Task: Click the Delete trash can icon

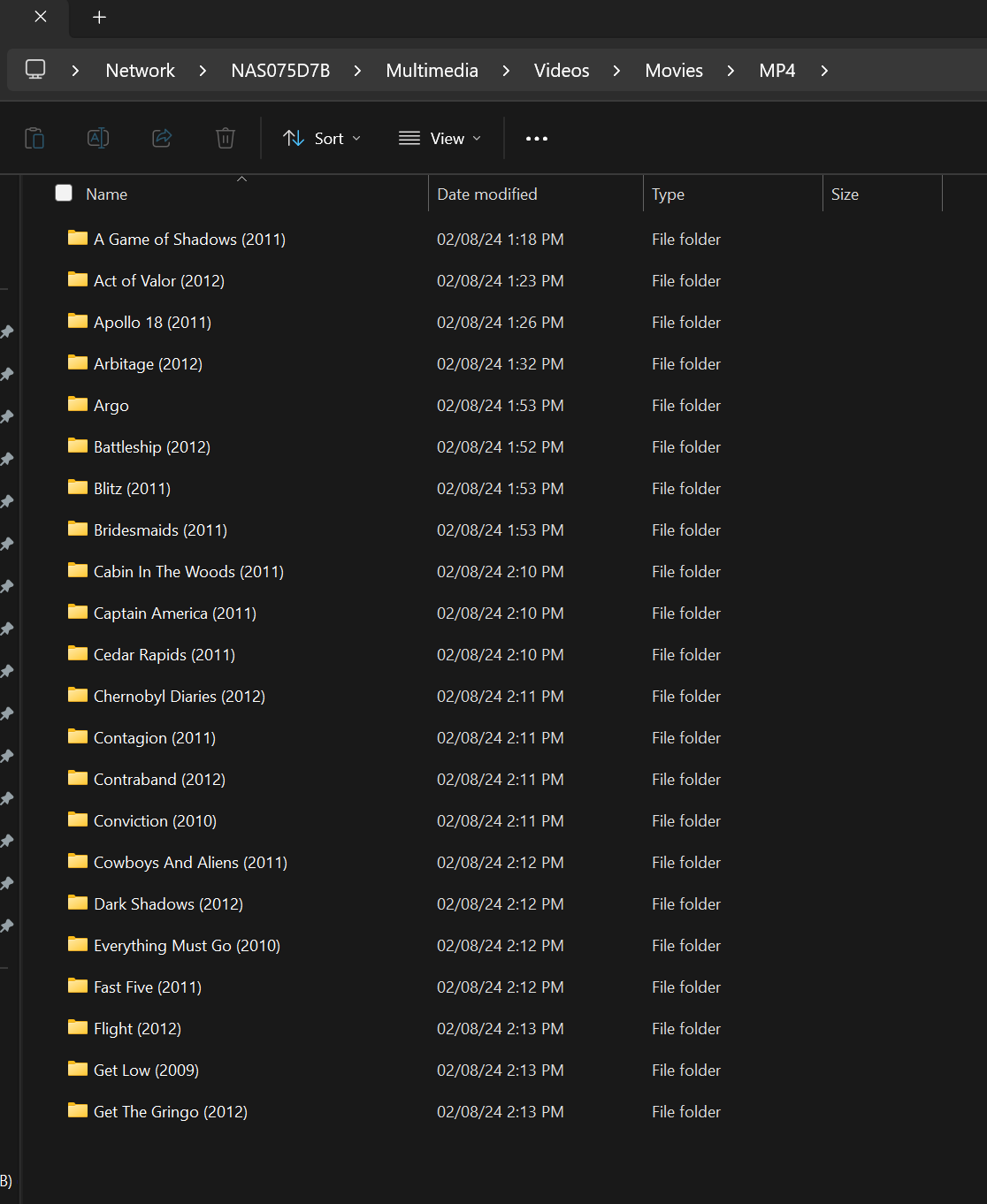Action: click(226, 138)
